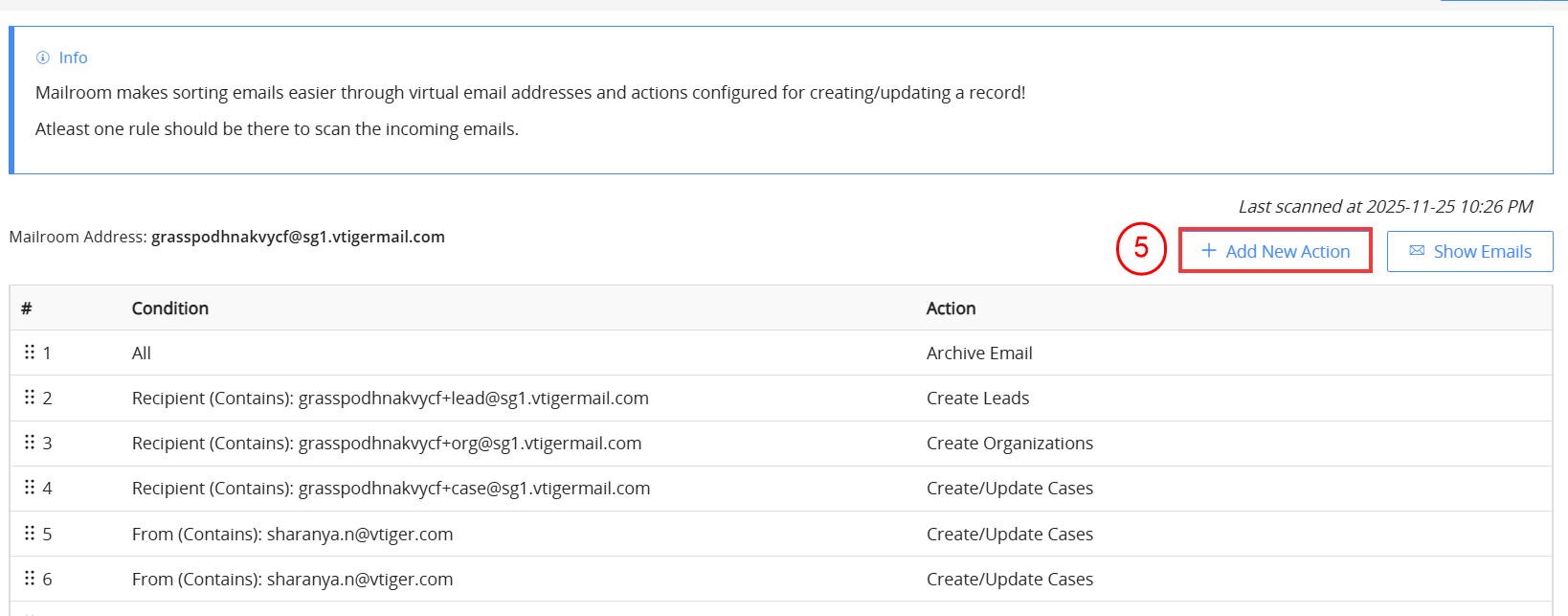Open the Create Leads rule action

pos(977,399)
